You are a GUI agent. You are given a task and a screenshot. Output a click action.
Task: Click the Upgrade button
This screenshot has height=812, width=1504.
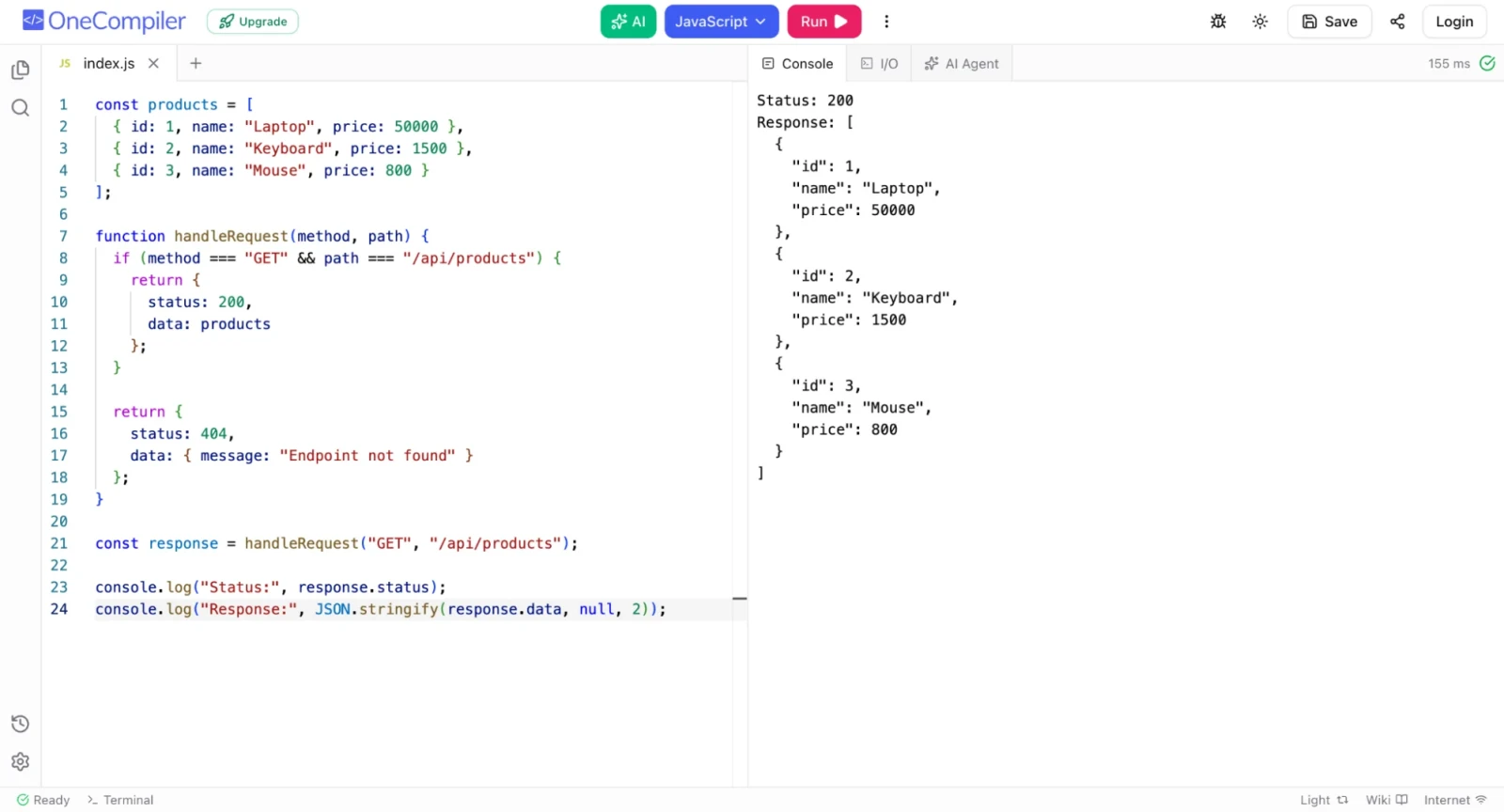pyautogui.click(x=253, y=22)
